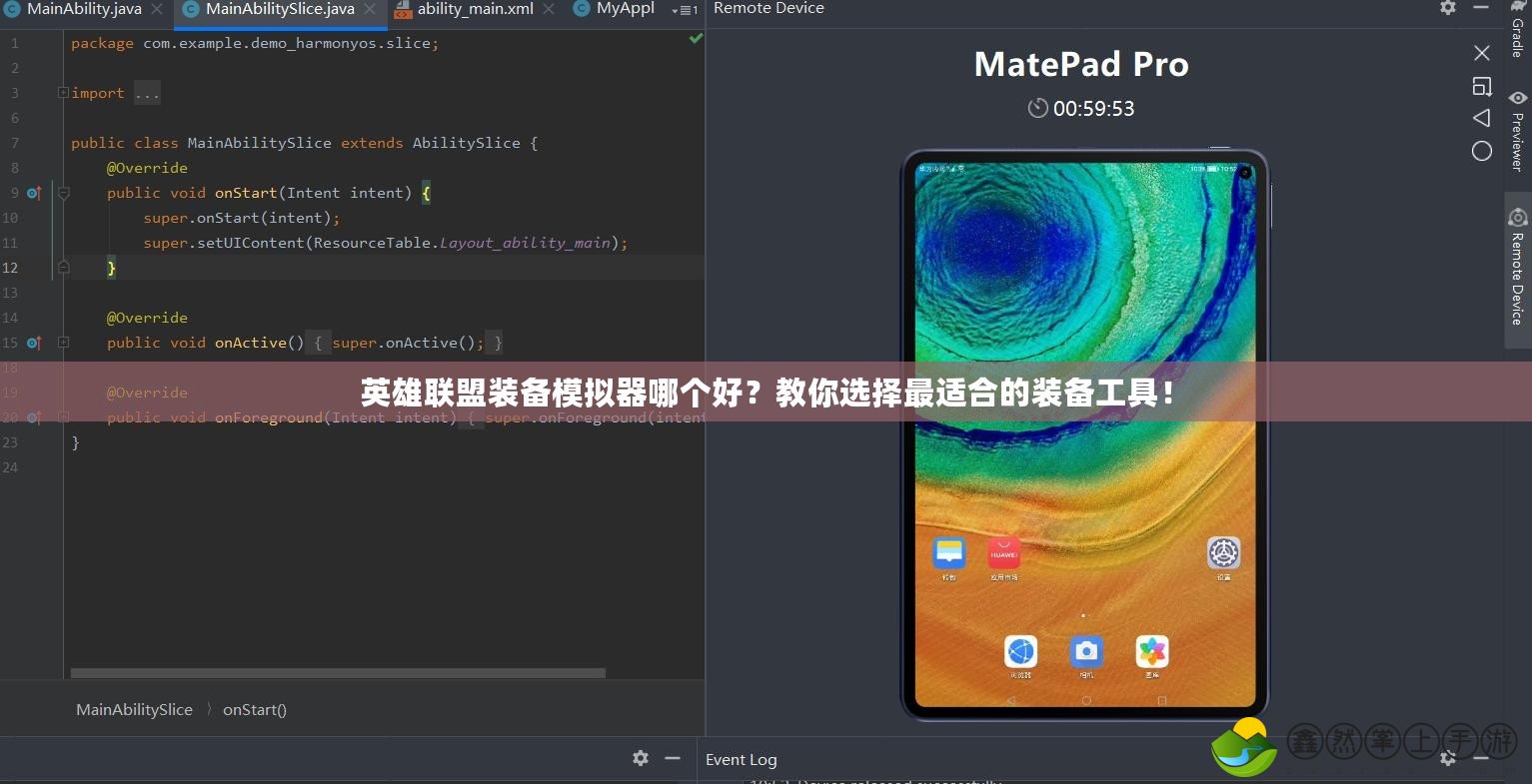The image size is (1532, 784).
Task: Launch the Browser app on tablet dock
Action: [x=1020, y=652]
